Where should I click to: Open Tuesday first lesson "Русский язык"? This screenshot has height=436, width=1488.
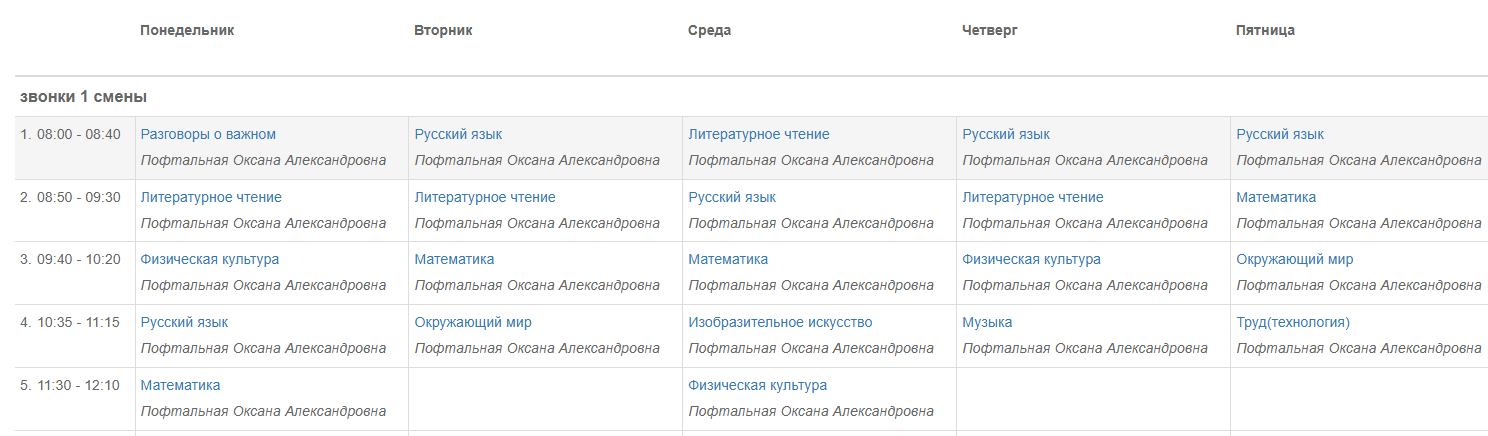458,135
